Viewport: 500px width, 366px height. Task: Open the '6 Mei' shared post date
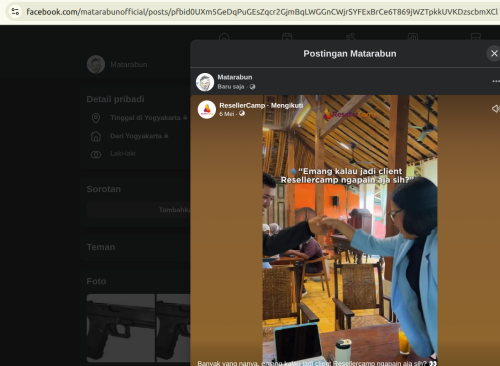click(226, 114)
